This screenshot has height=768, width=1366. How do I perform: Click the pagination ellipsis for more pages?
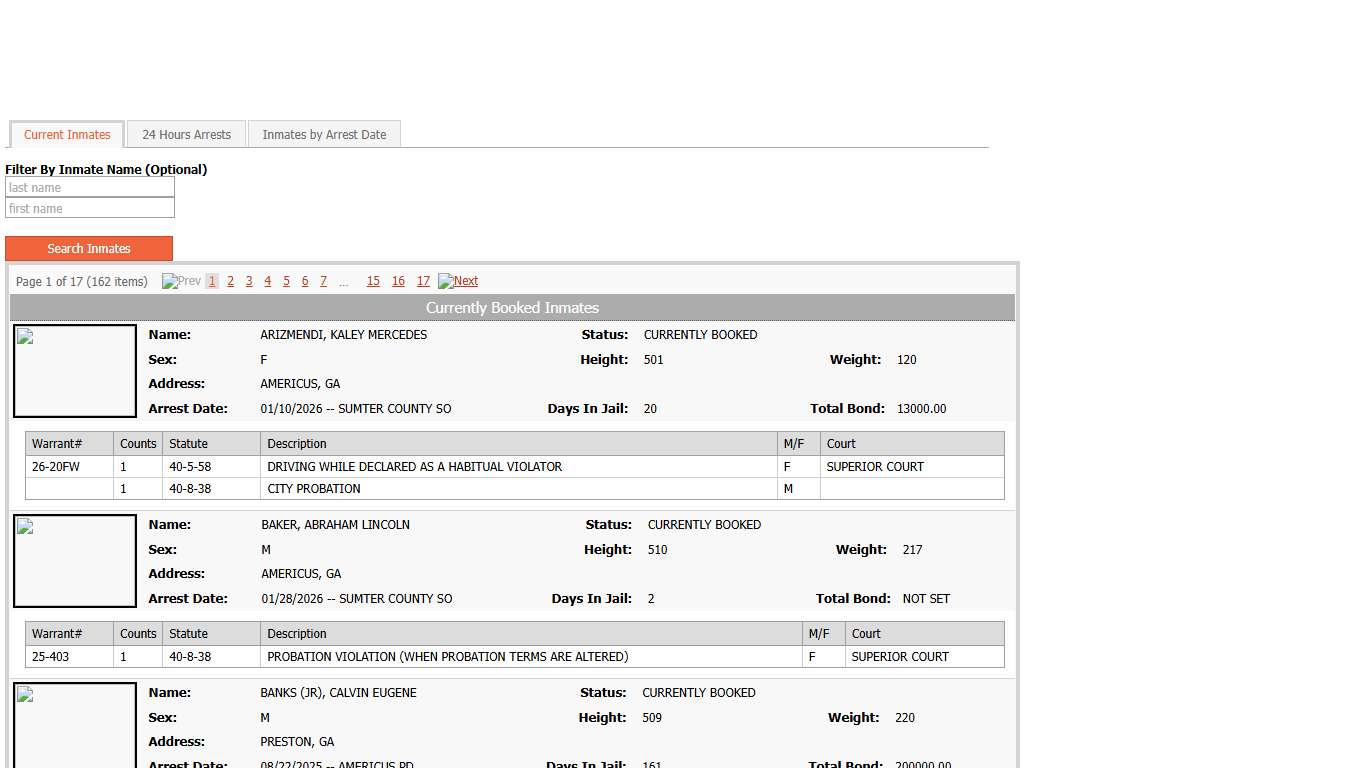click(x=343, y=283)
